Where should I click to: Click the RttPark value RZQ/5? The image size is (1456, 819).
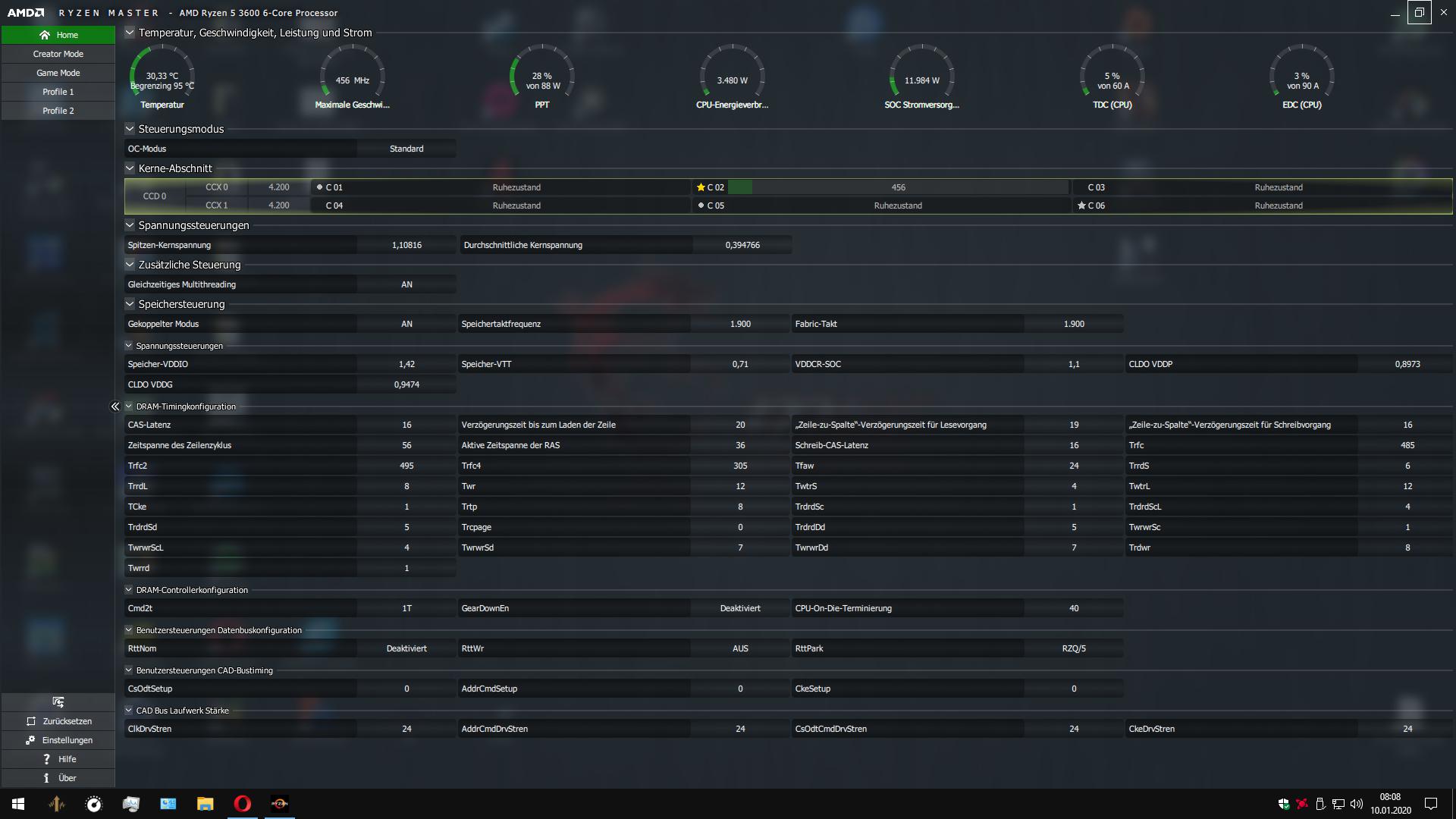point(1074,648)
